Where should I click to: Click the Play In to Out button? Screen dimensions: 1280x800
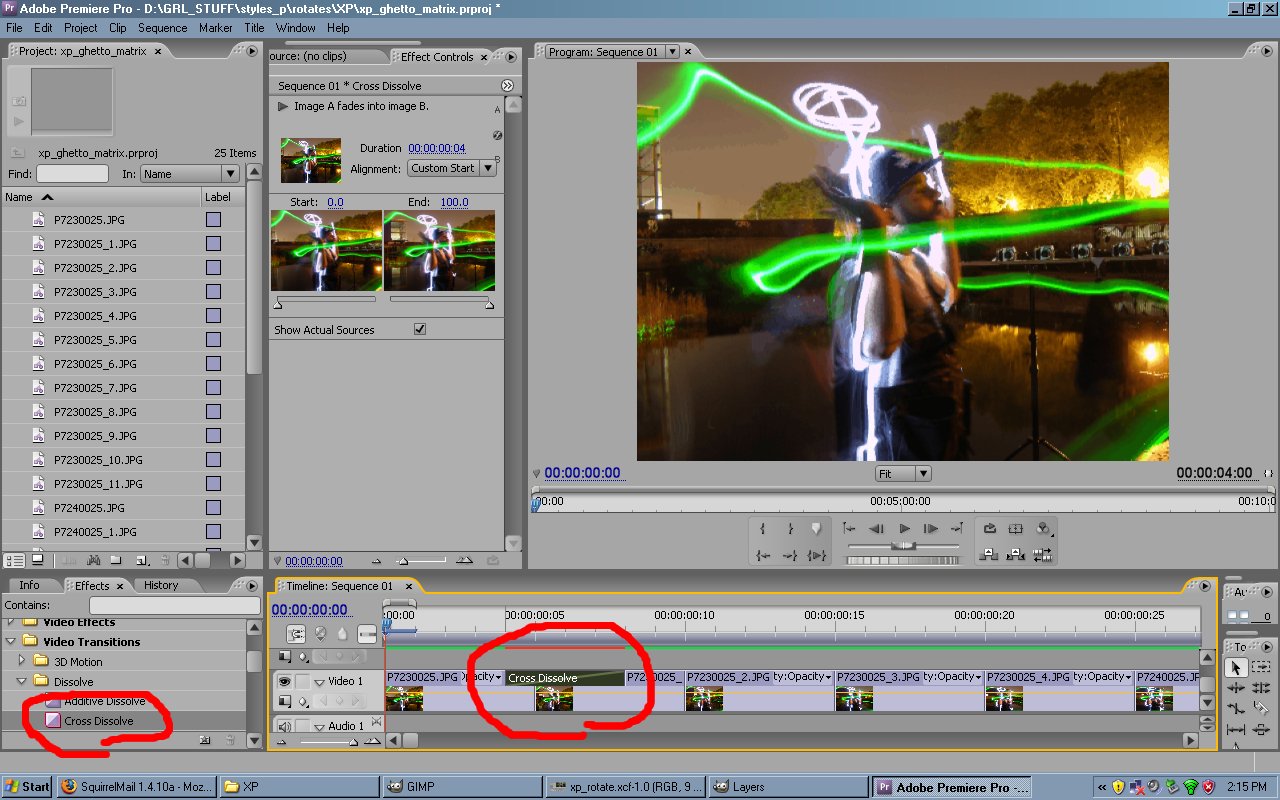(817, 555)
